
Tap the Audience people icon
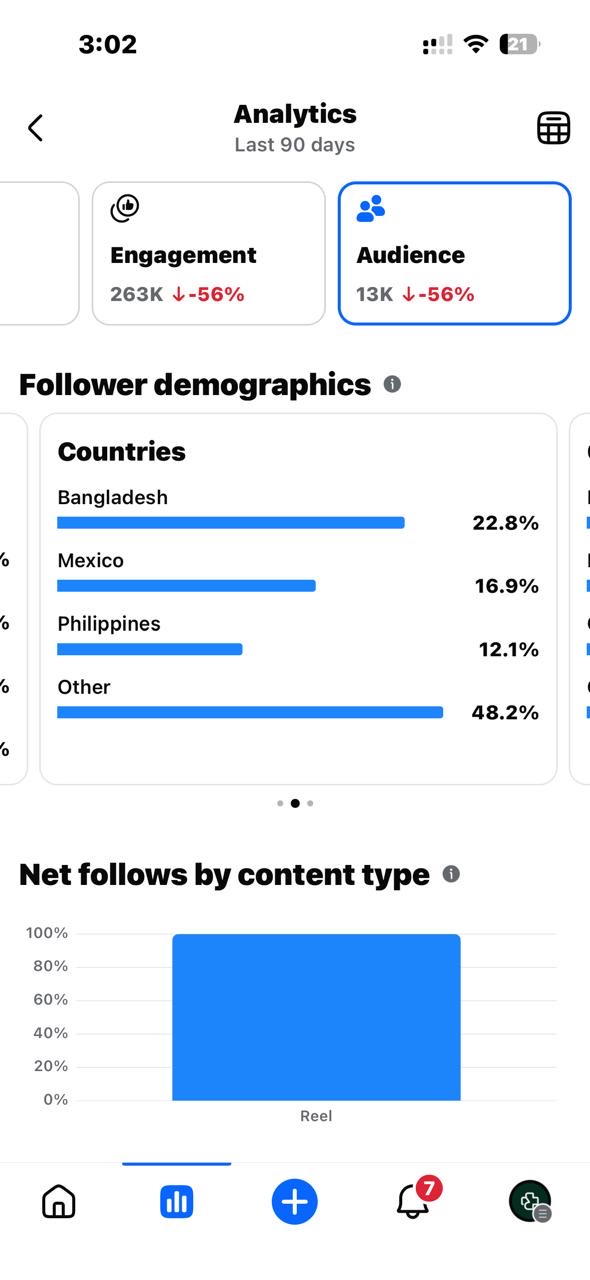pyautogui.click(x=371, y=208)
